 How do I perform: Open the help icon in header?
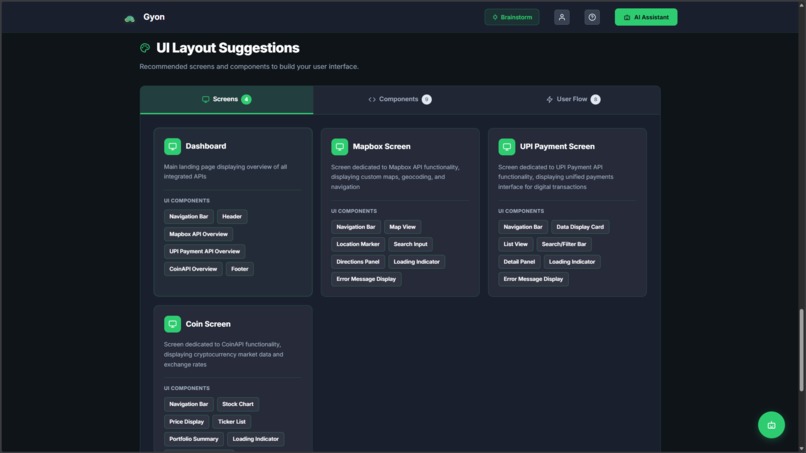click(592, 17)
